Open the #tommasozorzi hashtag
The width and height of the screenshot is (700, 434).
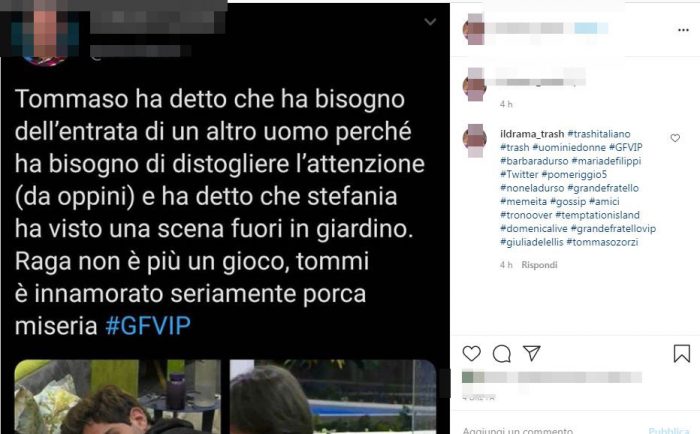[x=602, y=242]
